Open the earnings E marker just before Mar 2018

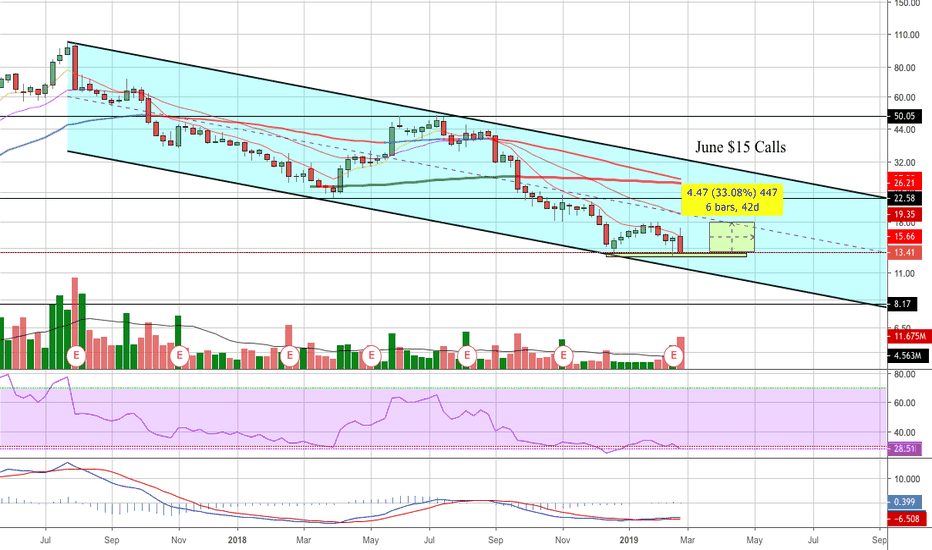point(289,357)
